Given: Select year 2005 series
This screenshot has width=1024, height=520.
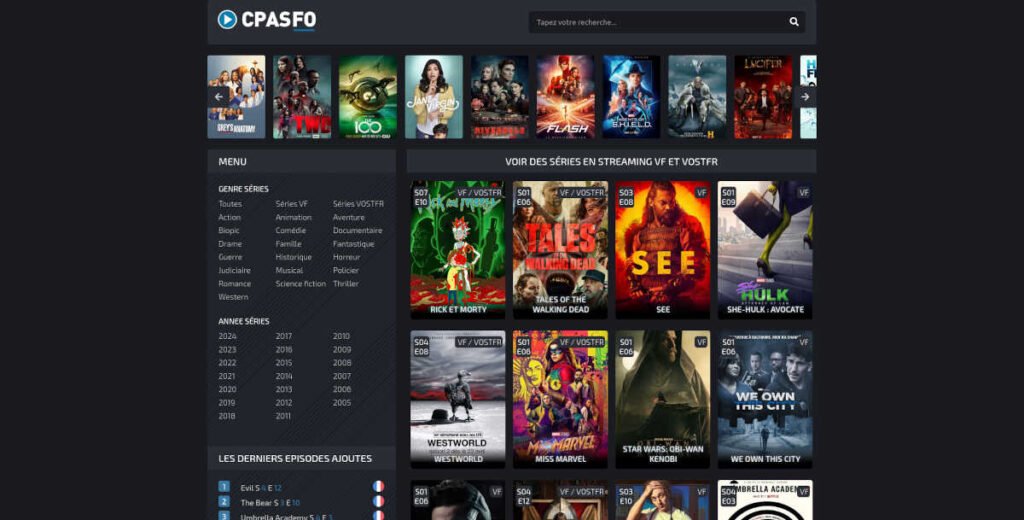Looking at the screenshot, I should pyautogui.click(x=342, y=403).
